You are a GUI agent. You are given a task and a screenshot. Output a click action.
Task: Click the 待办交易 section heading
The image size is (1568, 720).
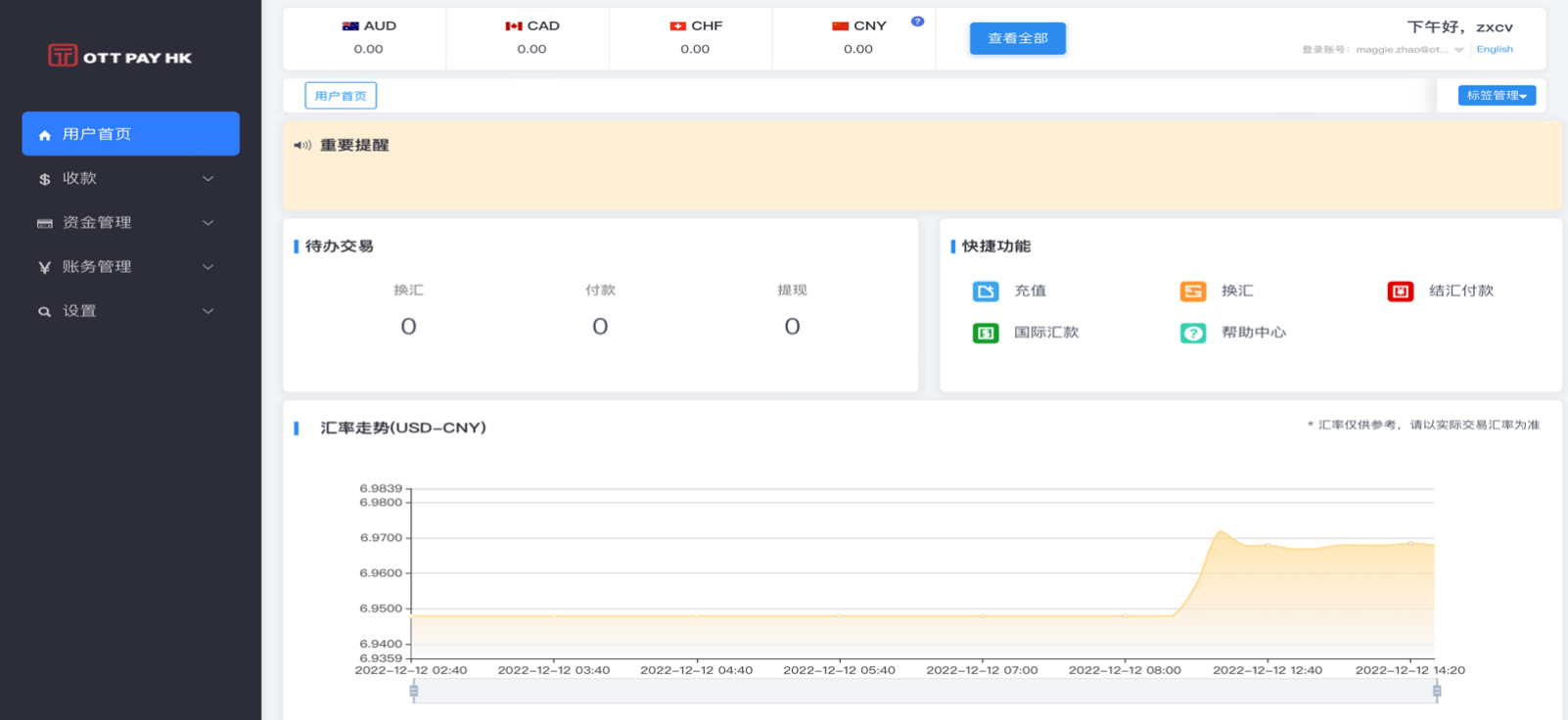pos(339,247)
